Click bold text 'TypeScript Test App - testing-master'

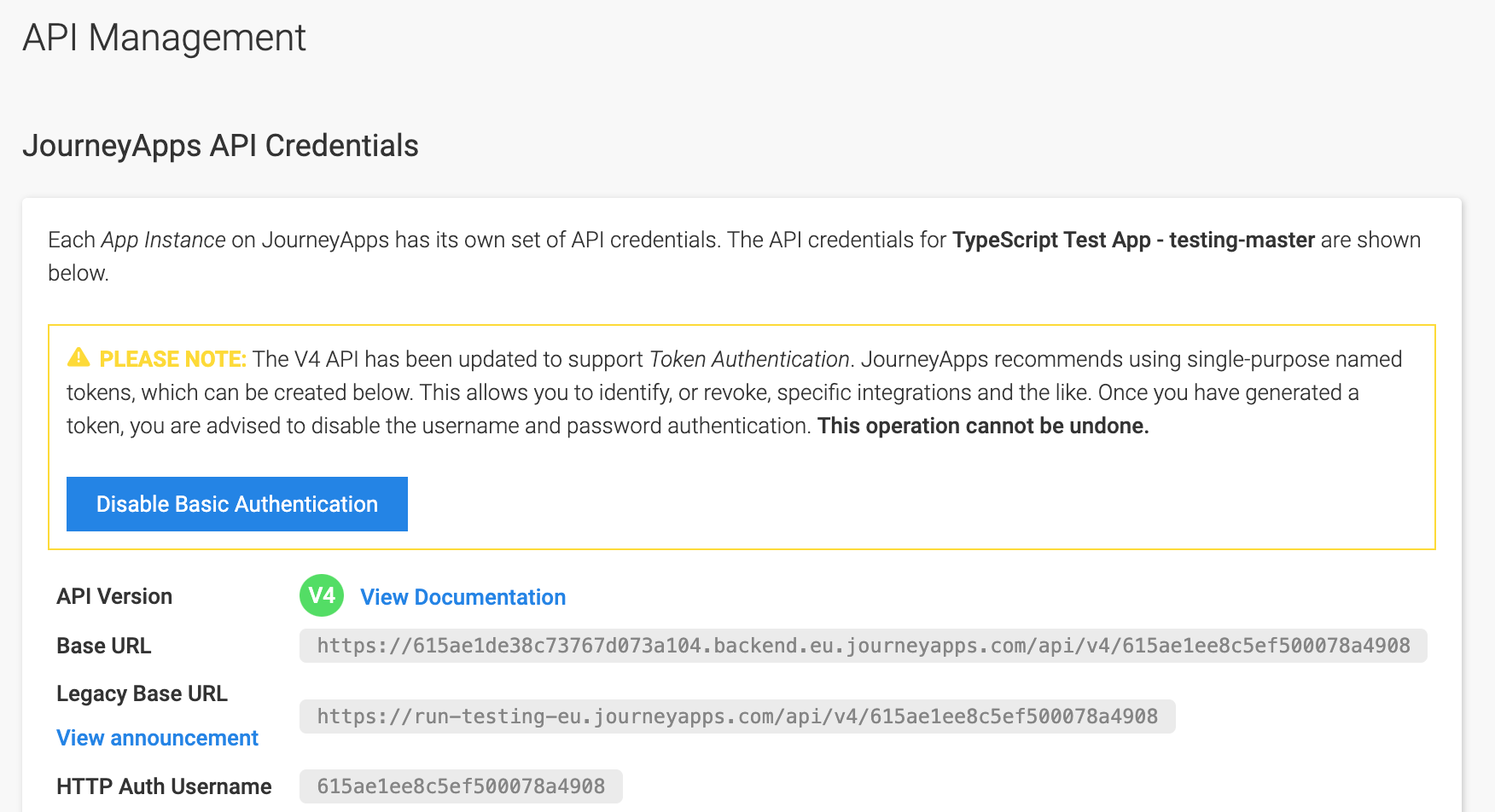(1133, 240)
